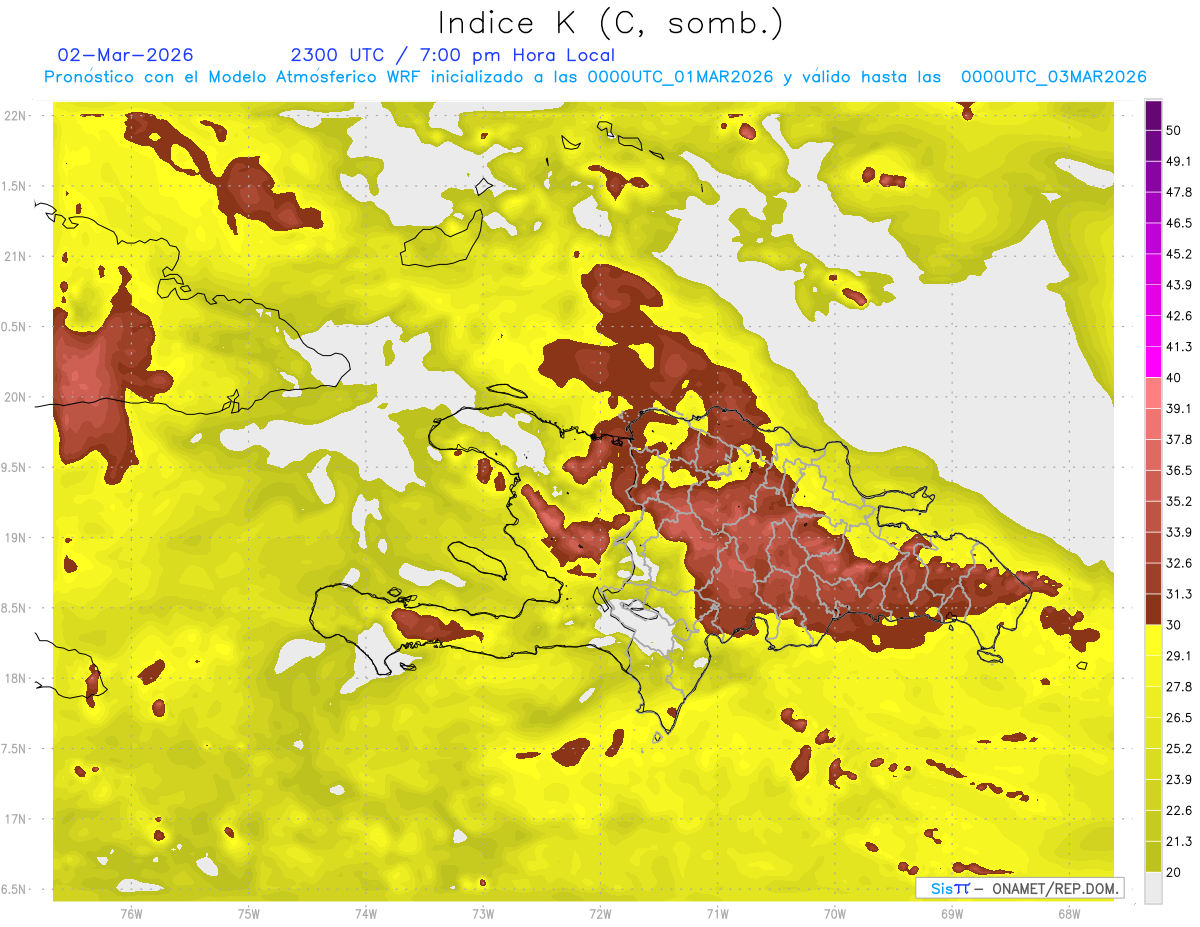The image size is (1200, 927).
Task: Pick the bright yellow swatch between 29.1 and 30
Action: click(x=1153, y=640)
